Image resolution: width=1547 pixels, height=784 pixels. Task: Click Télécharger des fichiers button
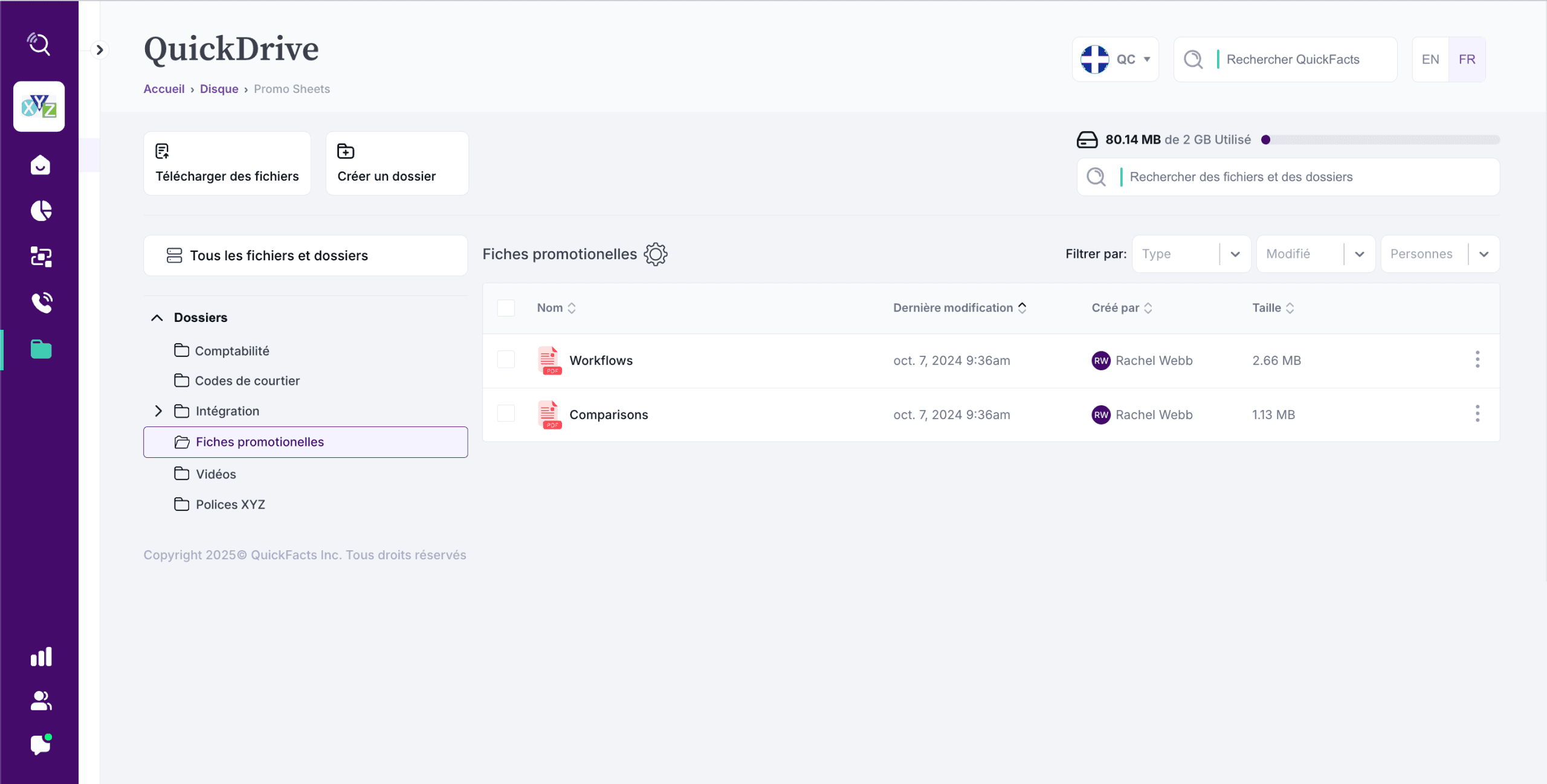pos(227,164)
